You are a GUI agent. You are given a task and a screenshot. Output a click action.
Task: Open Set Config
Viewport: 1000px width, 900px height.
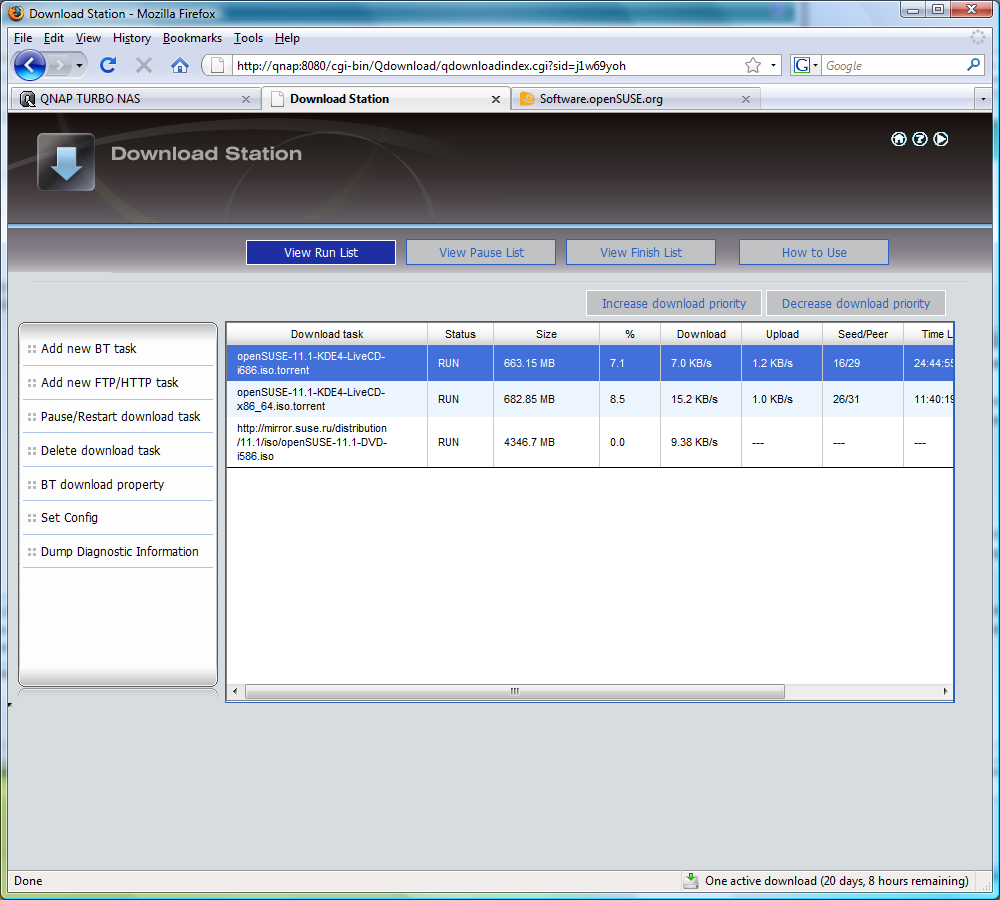(x=70, y=517)
